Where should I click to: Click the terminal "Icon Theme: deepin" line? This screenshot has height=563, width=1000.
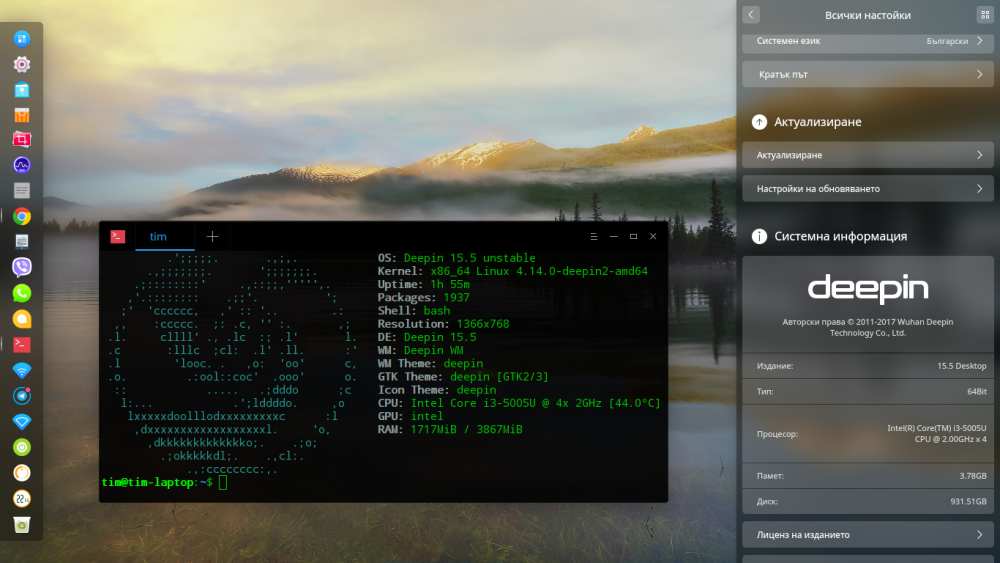coord(437,390)
